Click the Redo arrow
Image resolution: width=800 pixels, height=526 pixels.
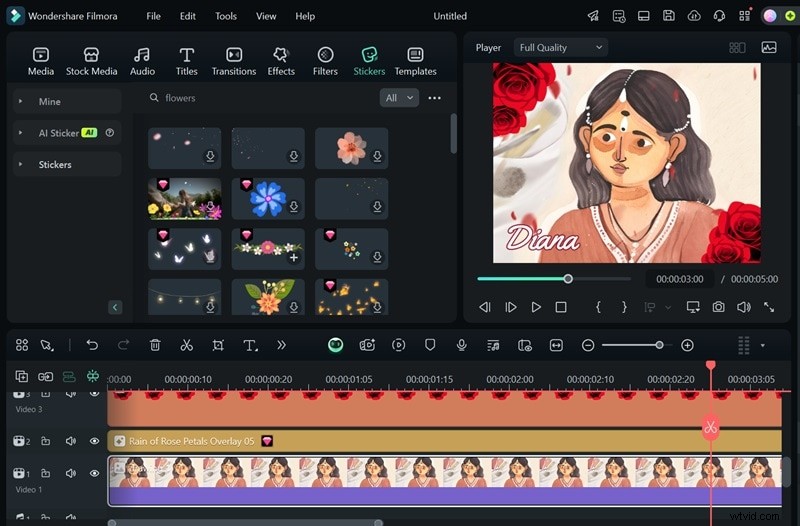[123, 345]
